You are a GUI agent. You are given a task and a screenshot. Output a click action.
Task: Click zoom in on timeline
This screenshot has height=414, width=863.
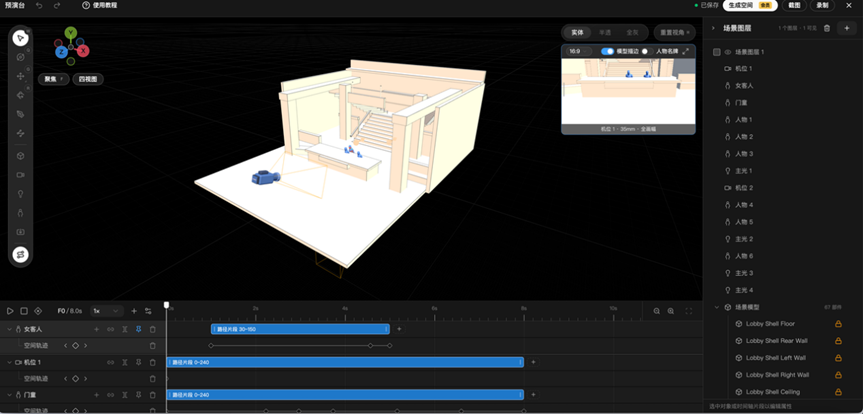[x=670, y=311]
